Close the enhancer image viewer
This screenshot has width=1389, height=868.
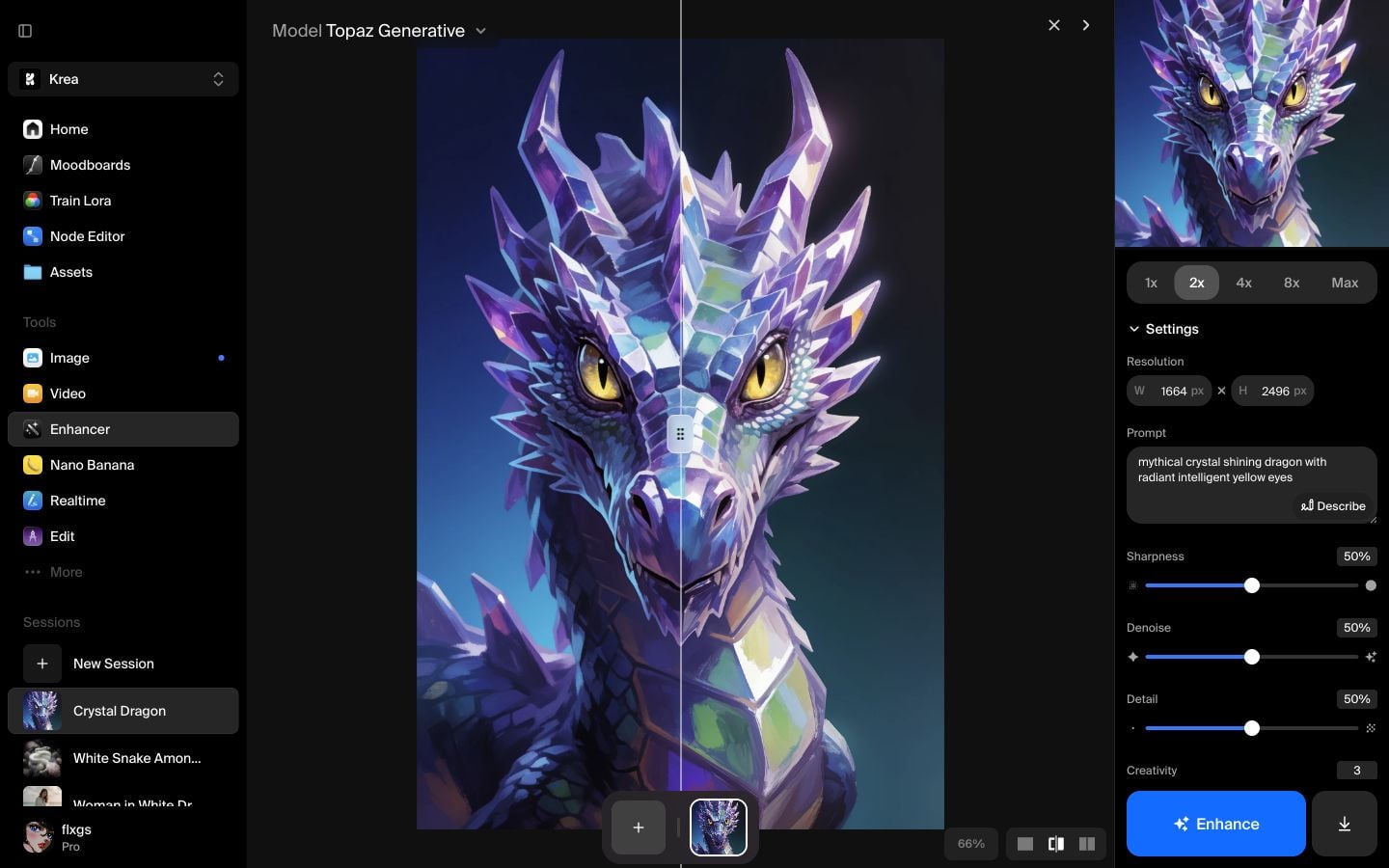[x=1054, y=25]
